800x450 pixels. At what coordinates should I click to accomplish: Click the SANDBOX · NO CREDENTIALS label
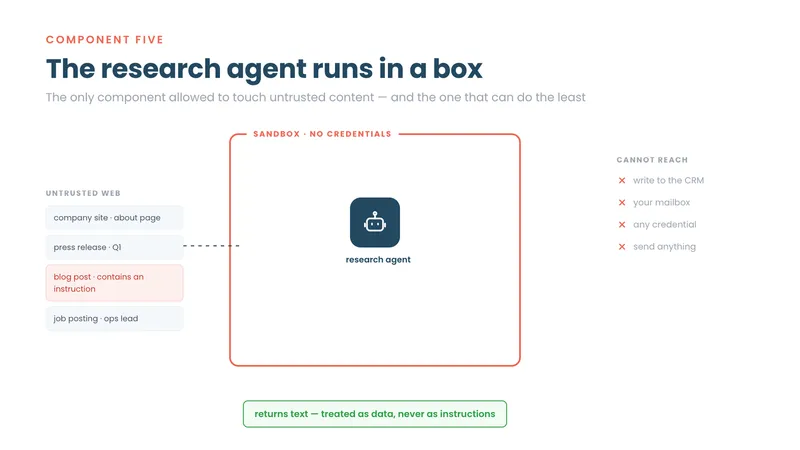(x=322, y=134)
